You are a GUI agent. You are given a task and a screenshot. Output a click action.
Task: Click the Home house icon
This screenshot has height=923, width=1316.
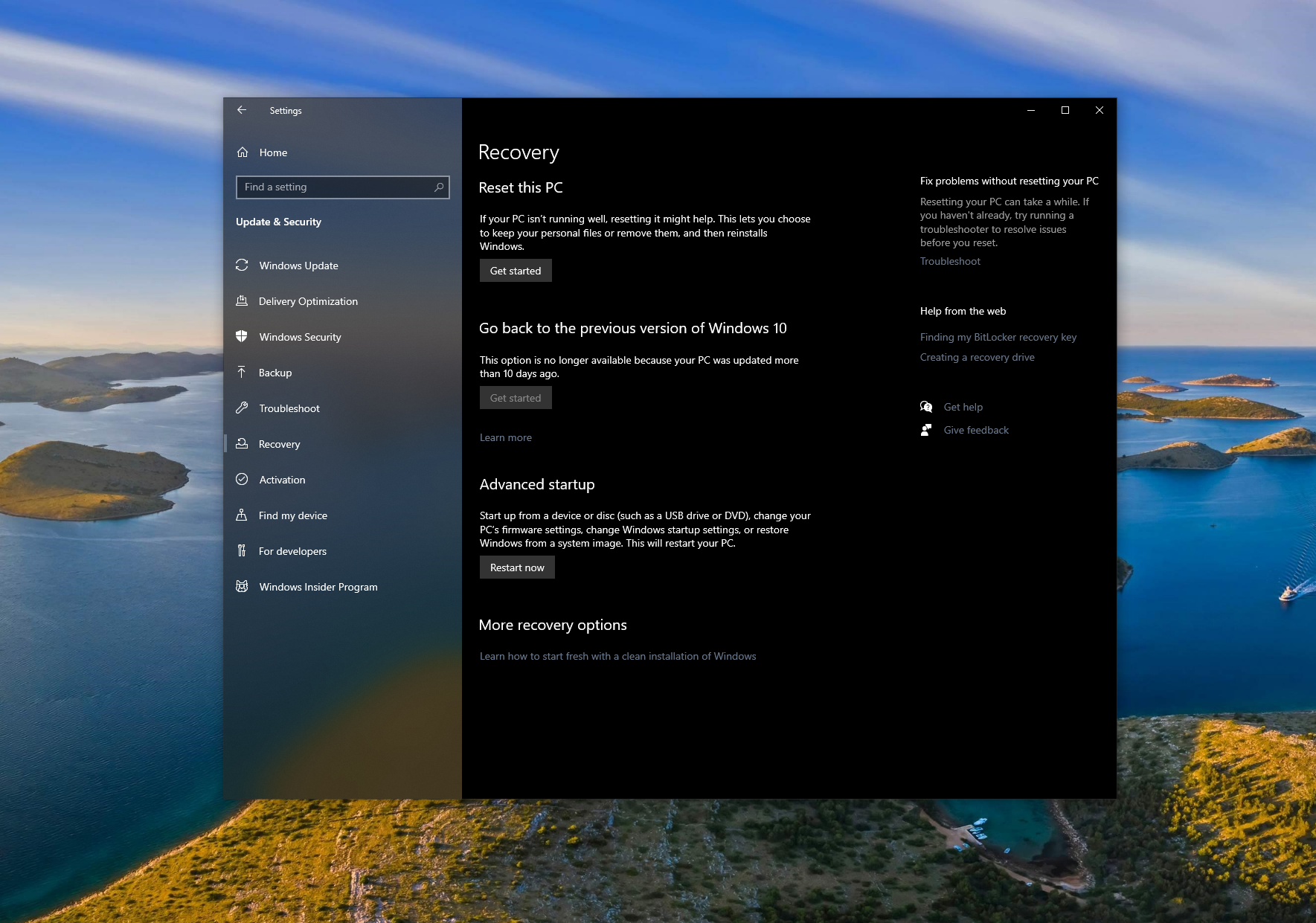tap(243, 152)
